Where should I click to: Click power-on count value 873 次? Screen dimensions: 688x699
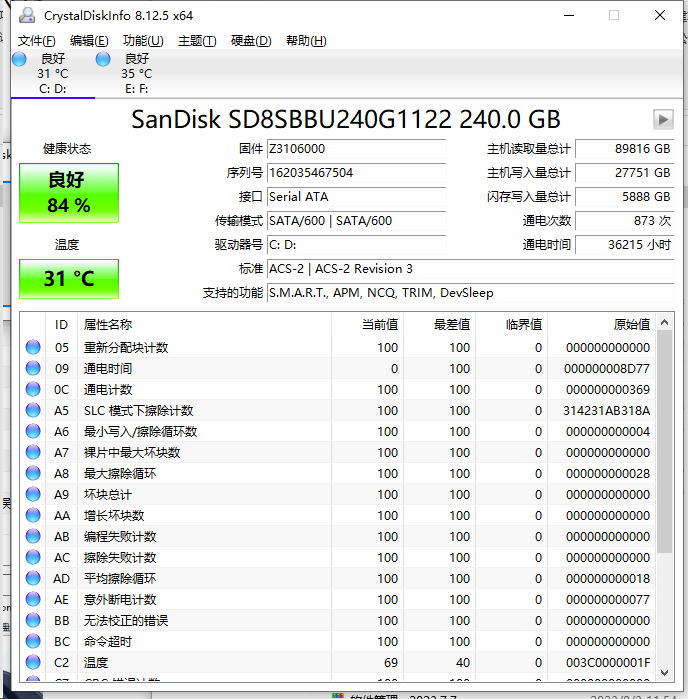(625, 221)
